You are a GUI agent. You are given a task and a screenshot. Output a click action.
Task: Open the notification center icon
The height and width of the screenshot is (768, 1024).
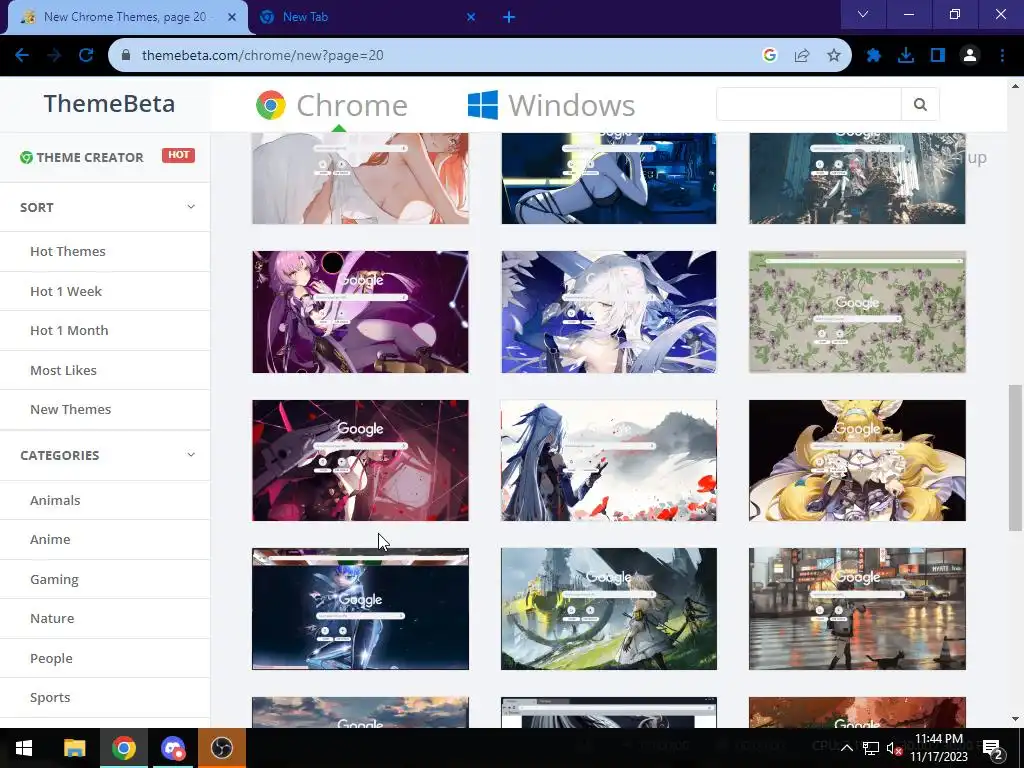[x=992, y=750]
